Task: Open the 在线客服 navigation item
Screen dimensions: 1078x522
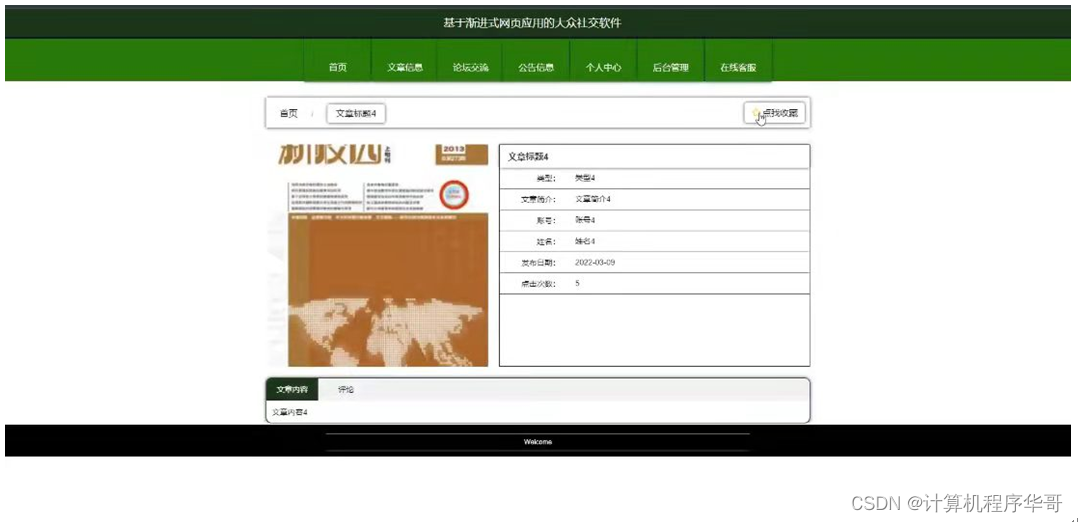Action: click(738, 67)
